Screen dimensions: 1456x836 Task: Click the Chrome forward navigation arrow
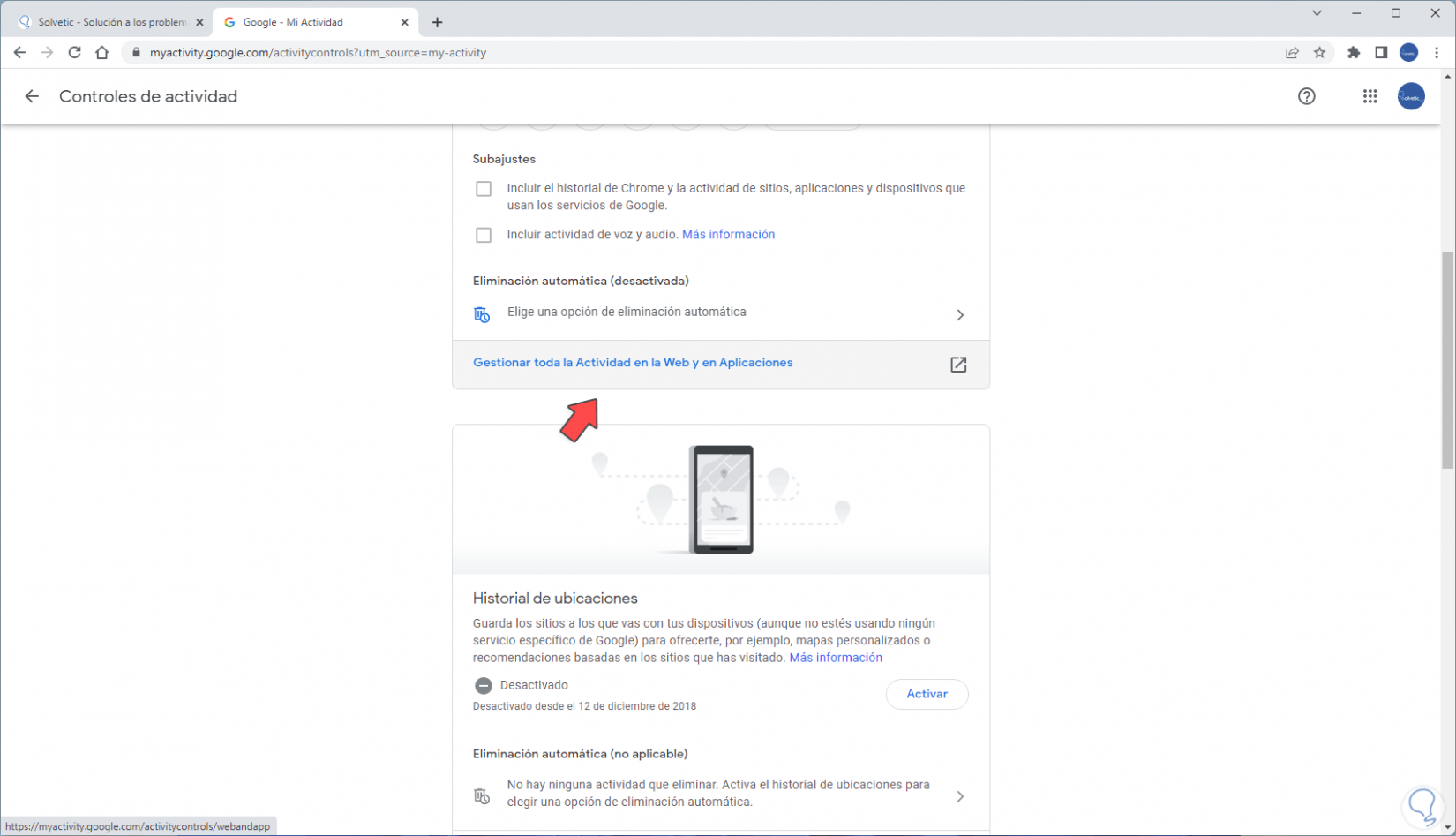(x=47, y=53)
